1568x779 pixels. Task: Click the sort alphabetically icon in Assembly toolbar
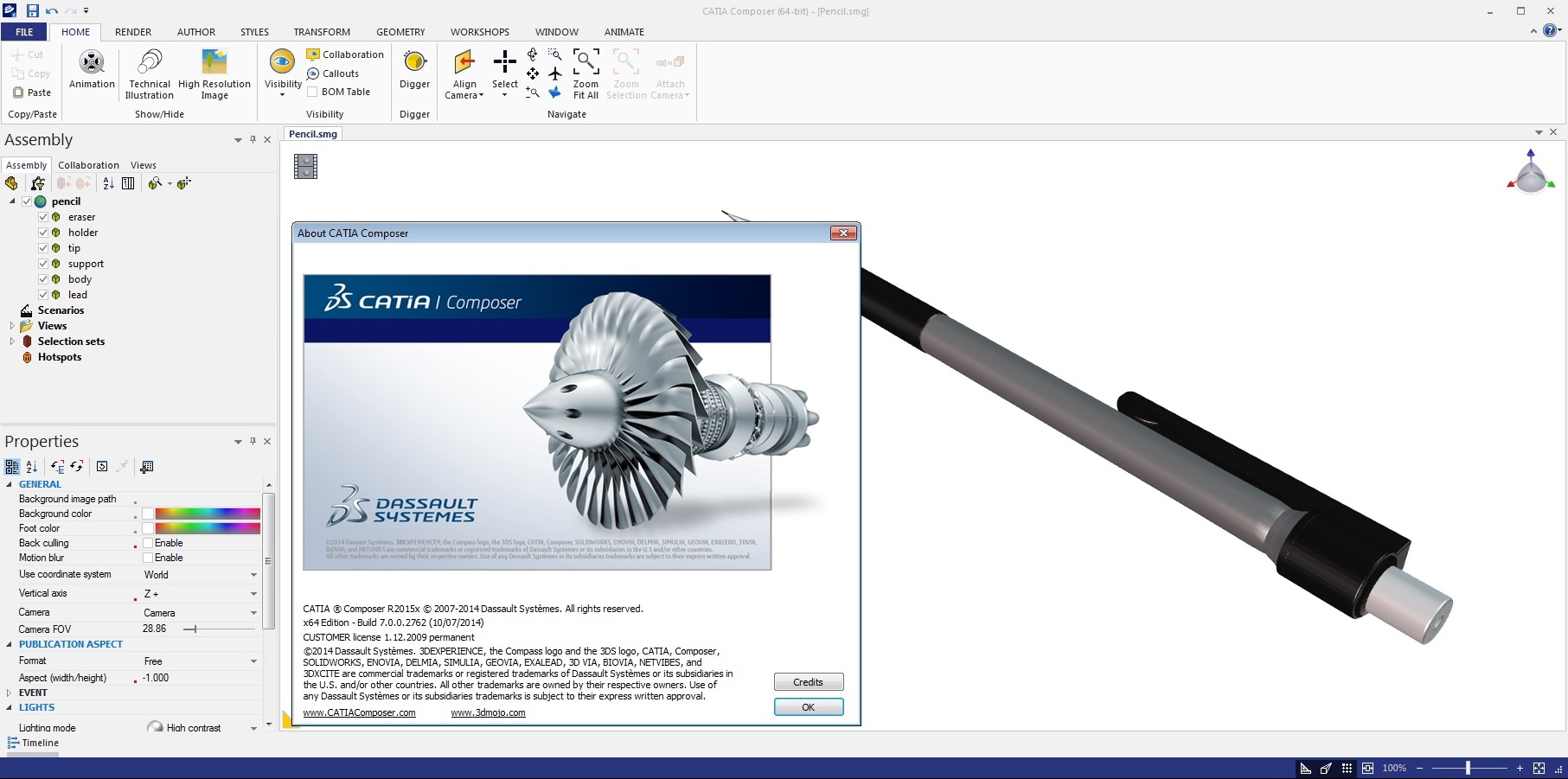pyautogui.click(x=108, y=183)
